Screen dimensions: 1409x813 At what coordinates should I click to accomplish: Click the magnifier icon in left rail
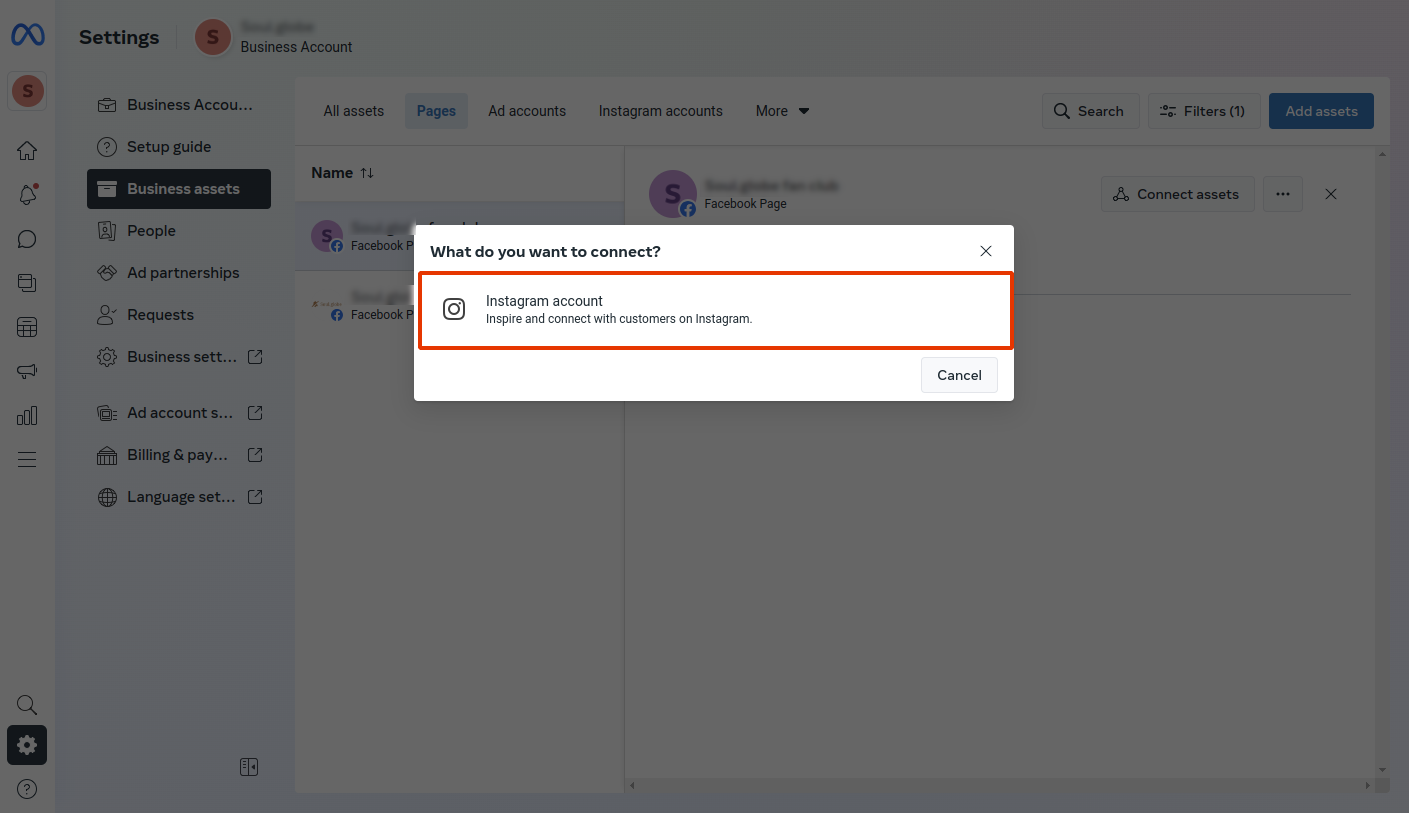27,705
